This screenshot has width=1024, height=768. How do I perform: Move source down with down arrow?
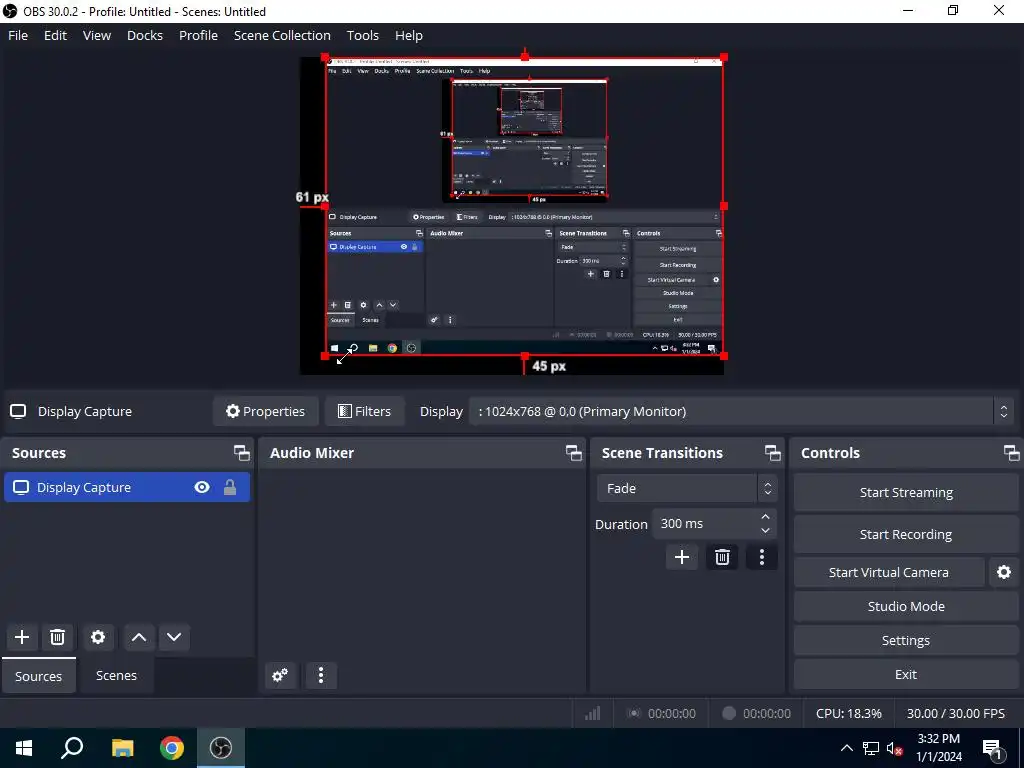[174, 637]
